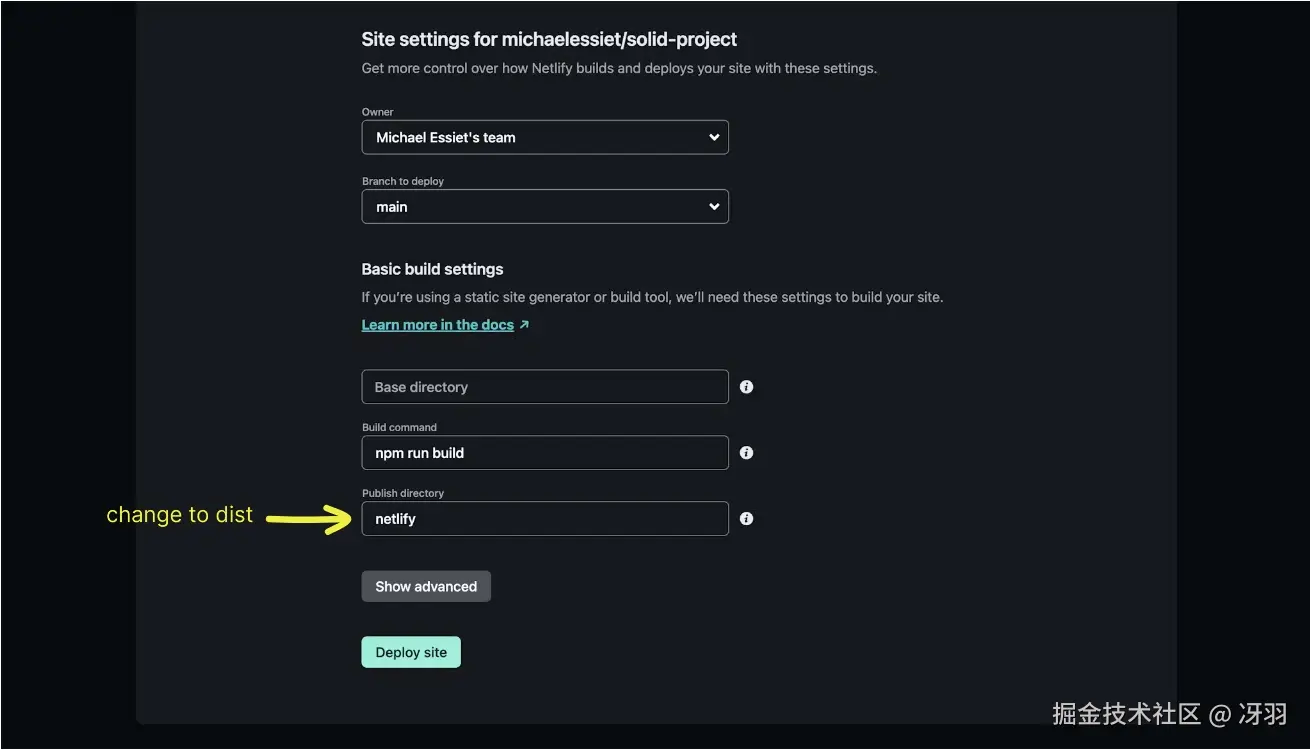Click the chevron arrow in the branch dropdown

click(x=714, y=207)
